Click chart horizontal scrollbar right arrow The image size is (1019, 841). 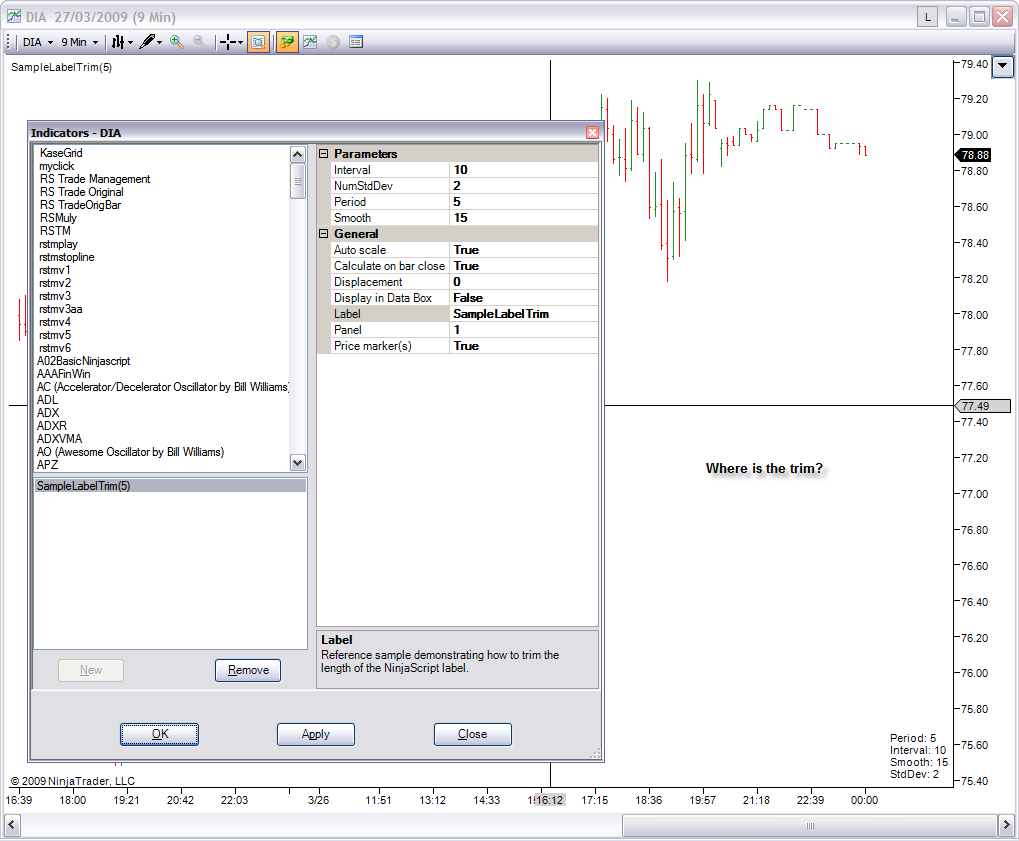[1006, 826]
